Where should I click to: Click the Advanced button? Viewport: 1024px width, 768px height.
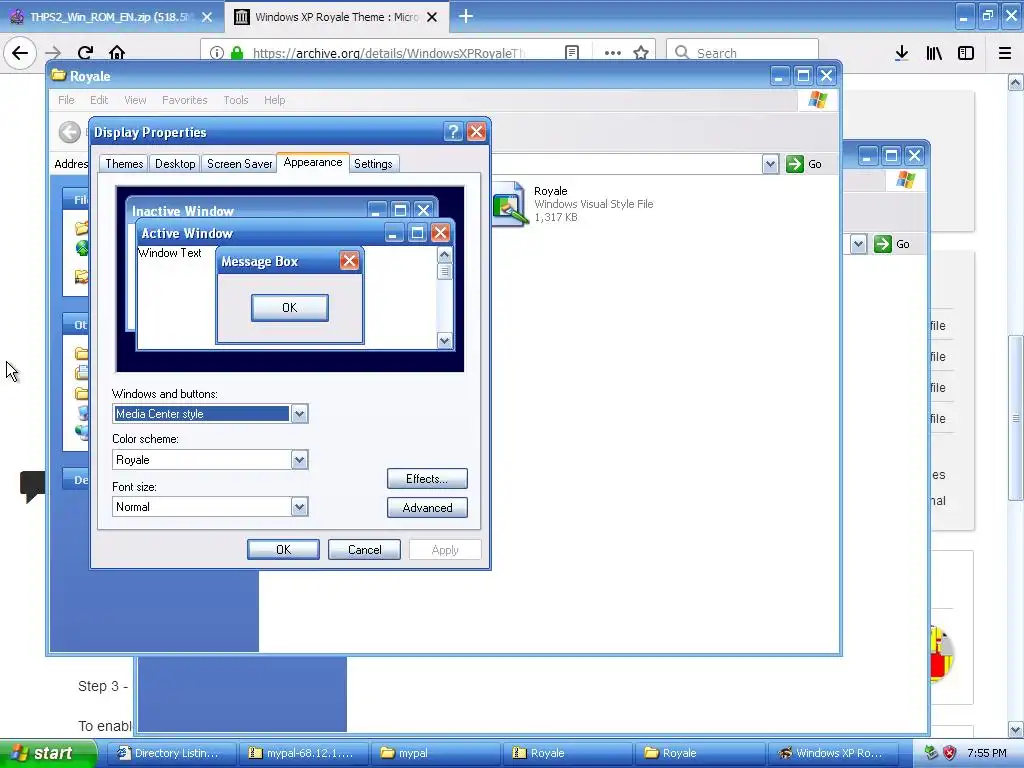pyautogui.click(x=427, y=508)
